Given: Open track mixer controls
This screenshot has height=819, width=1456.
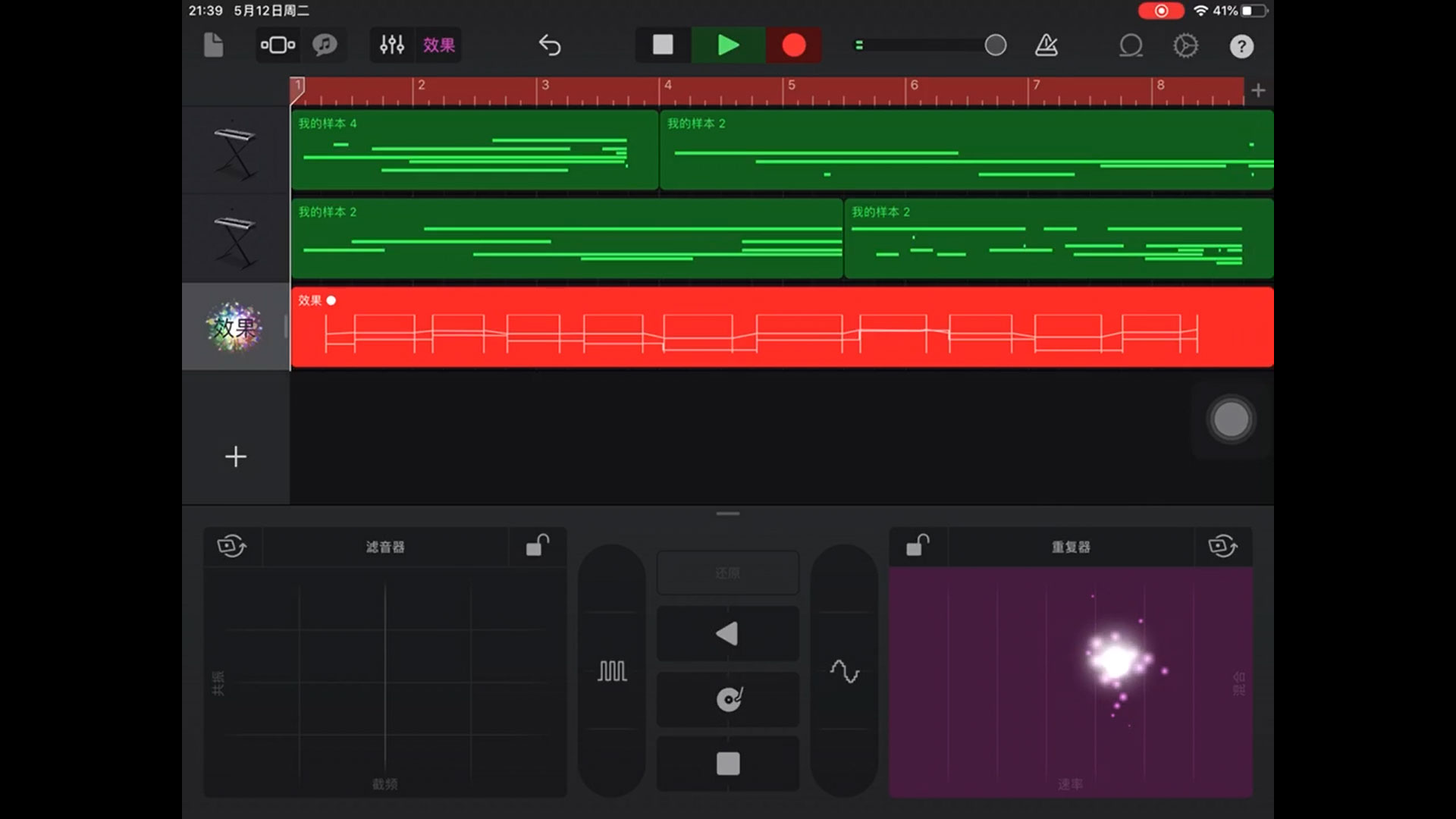Looking at the screenshot, I should coord(392,45).
